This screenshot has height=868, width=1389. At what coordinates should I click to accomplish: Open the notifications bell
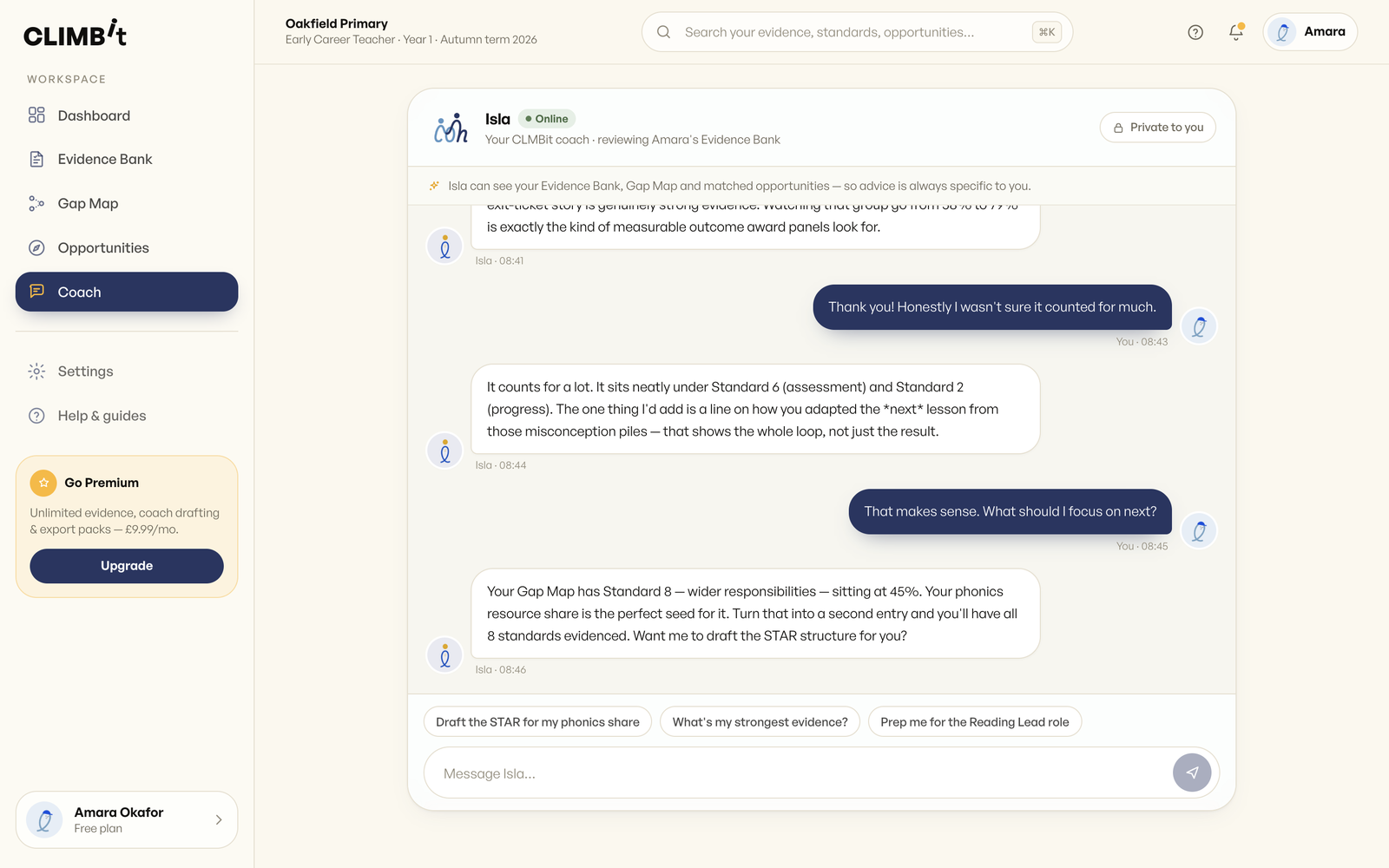[1236, 32]
